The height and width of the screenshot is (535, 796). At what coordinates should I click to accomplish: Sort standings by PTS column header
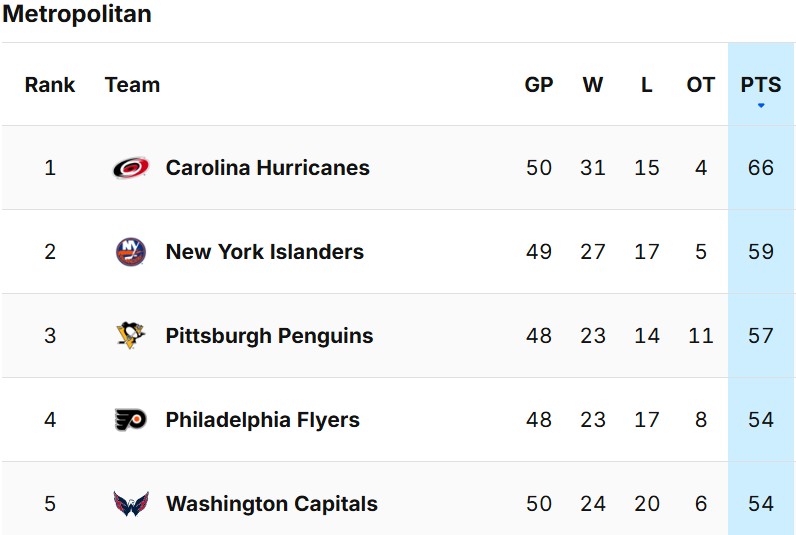point(761,85)
